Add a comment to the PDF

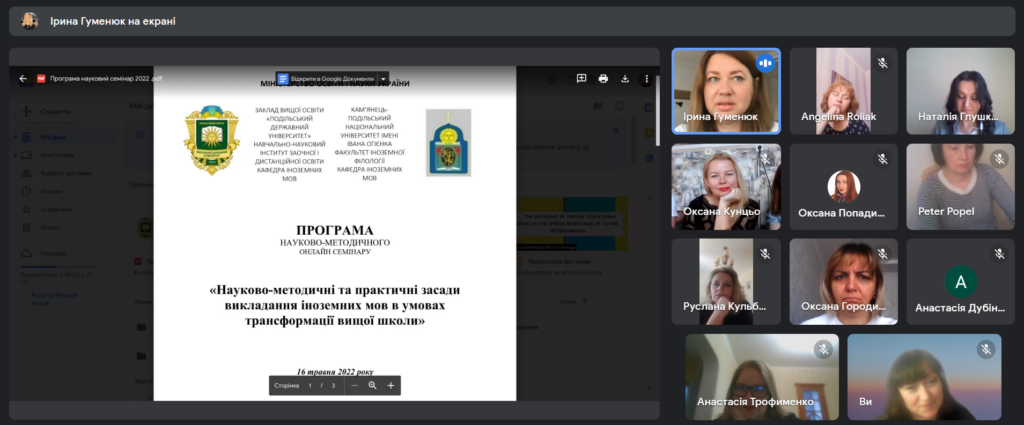click(581, 78)
